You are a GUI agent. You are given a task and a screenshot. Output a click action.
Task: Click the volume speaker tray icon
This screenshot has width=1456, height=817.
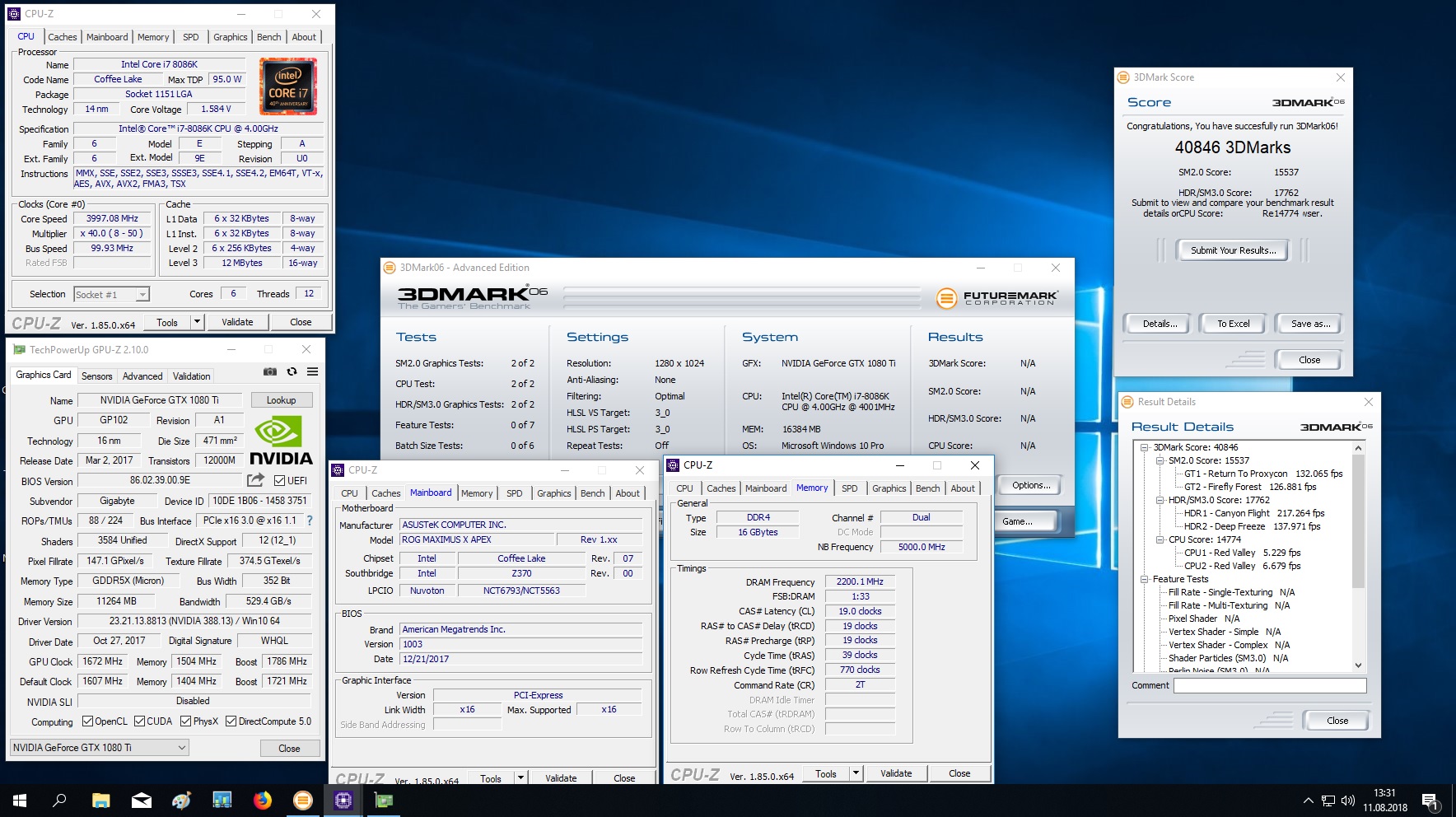coord(1347,801)
